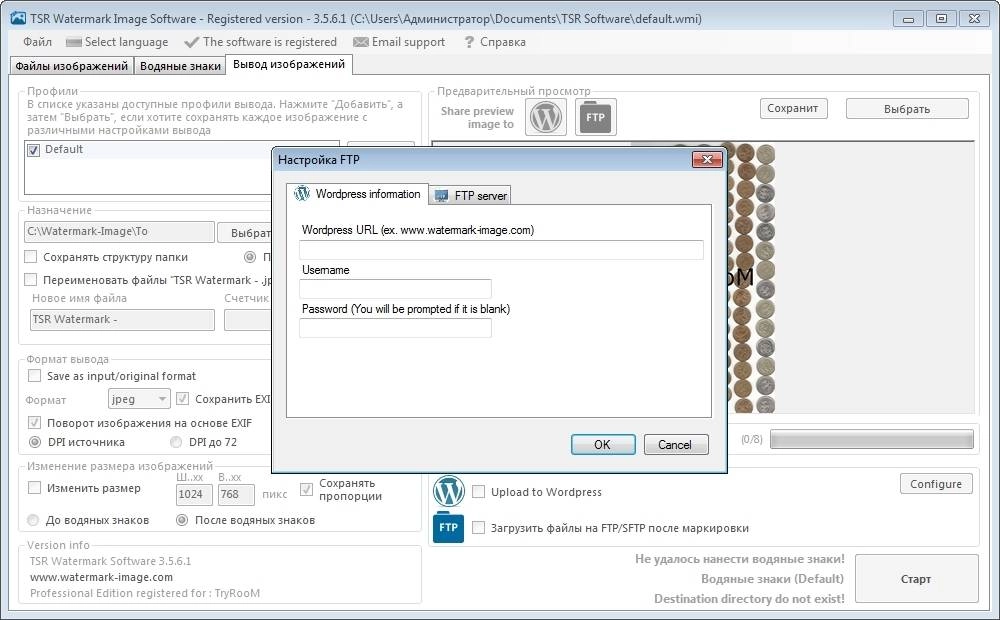Screen dimensions: 1000x620
Task: Click 'Destination directory do not exist!' message
Action: pos(749,598)
